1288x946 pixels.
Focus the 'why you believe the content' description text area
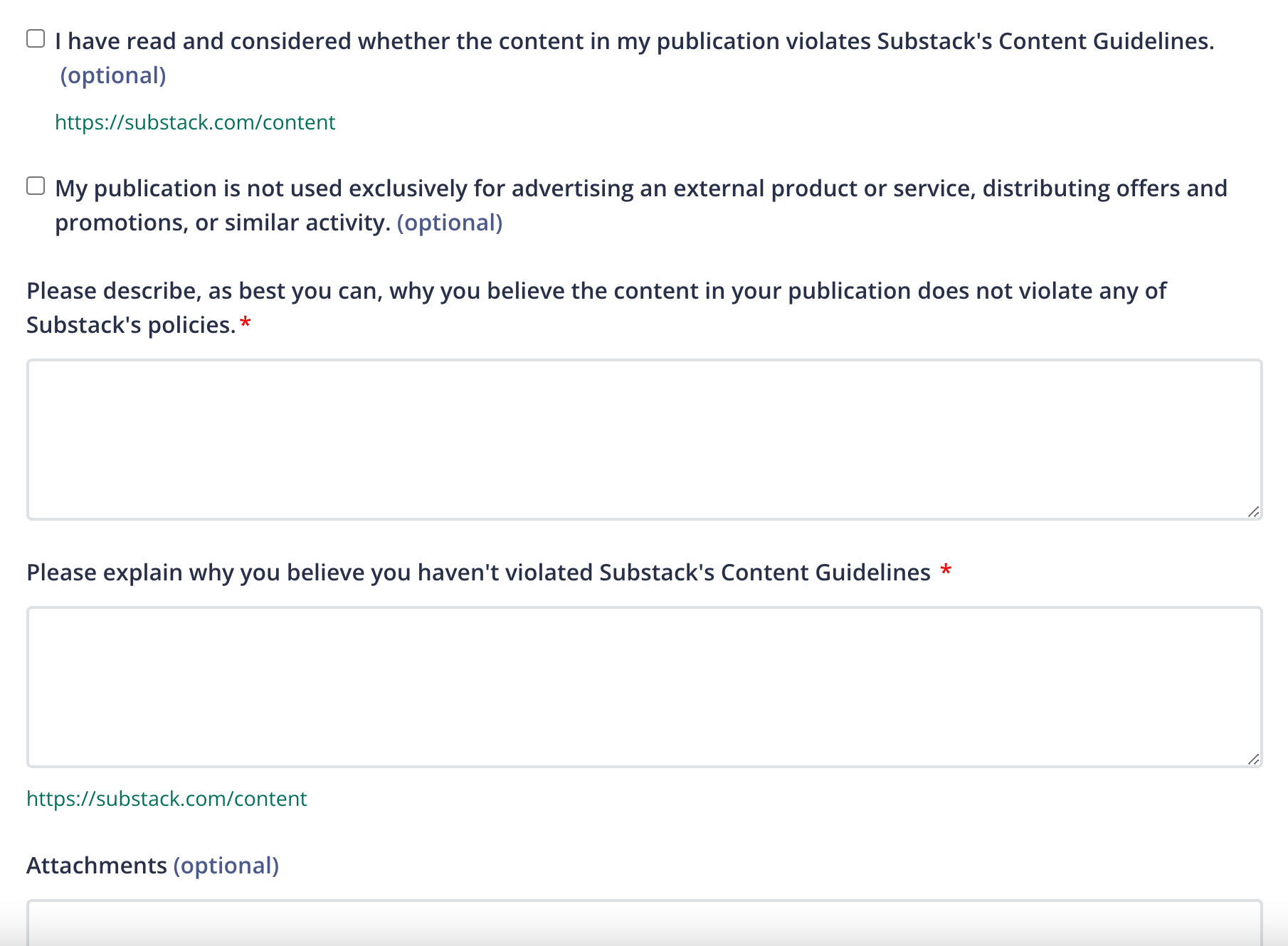[x=645, y=440]
